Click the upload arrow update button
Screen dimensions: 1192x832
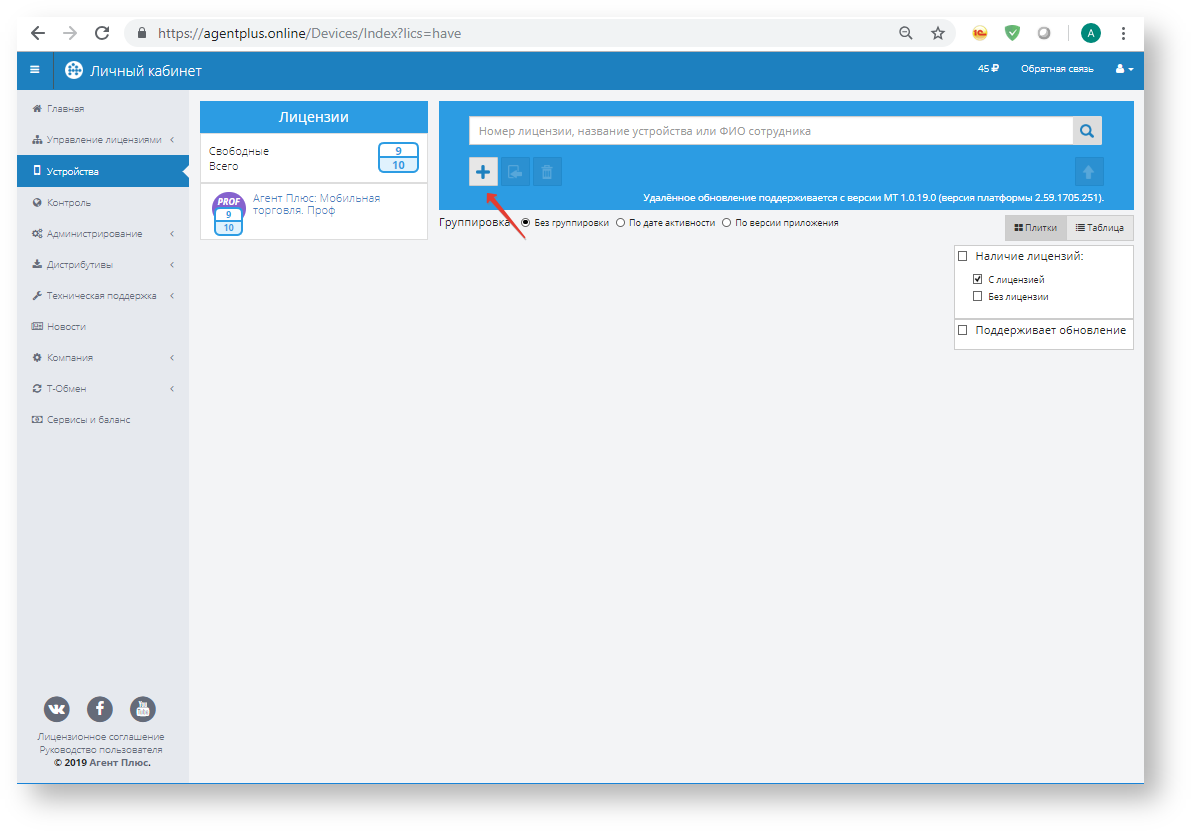(x=1088, y=172)
